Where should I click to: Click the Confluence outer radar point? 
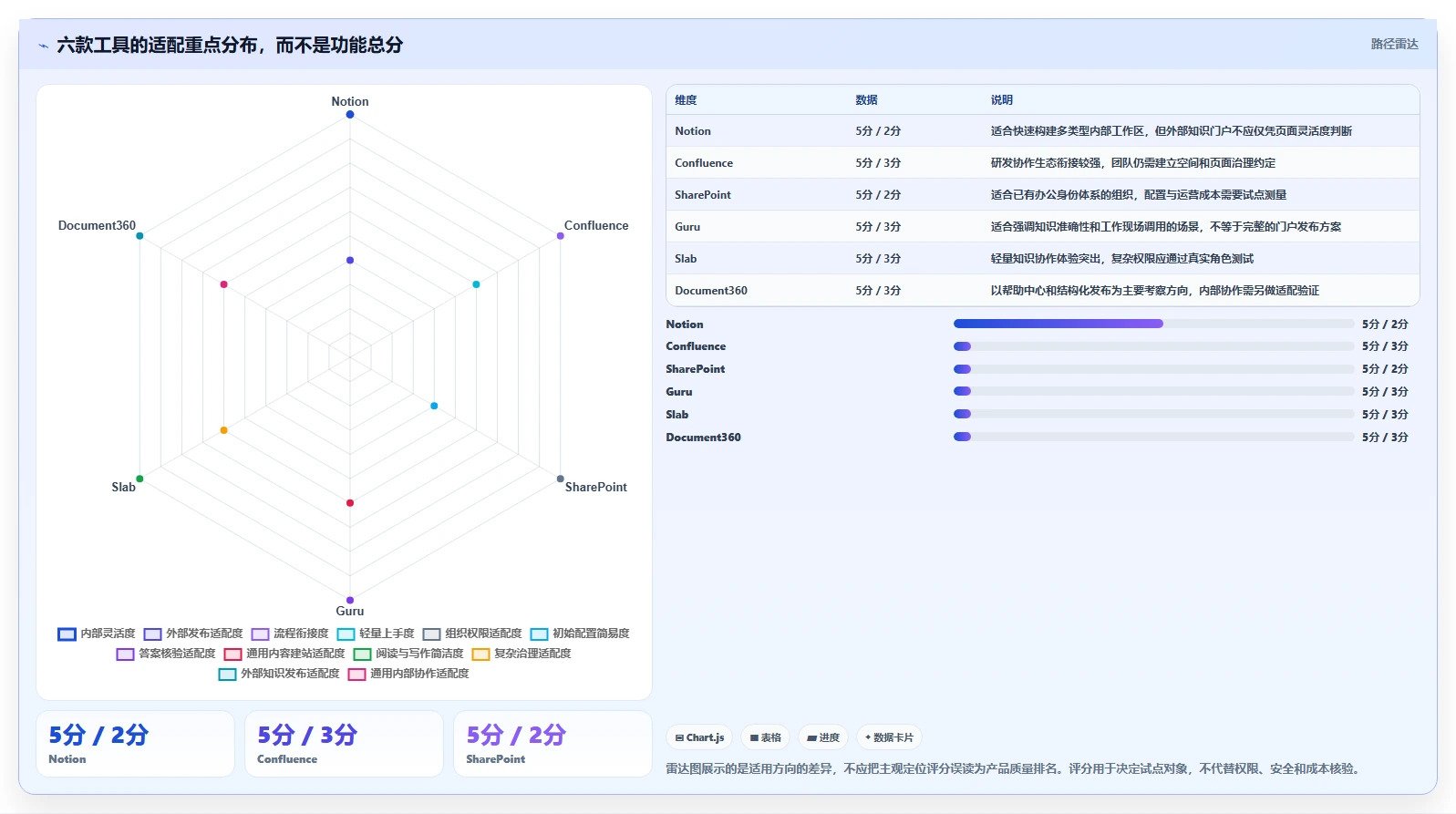point(561,236)
